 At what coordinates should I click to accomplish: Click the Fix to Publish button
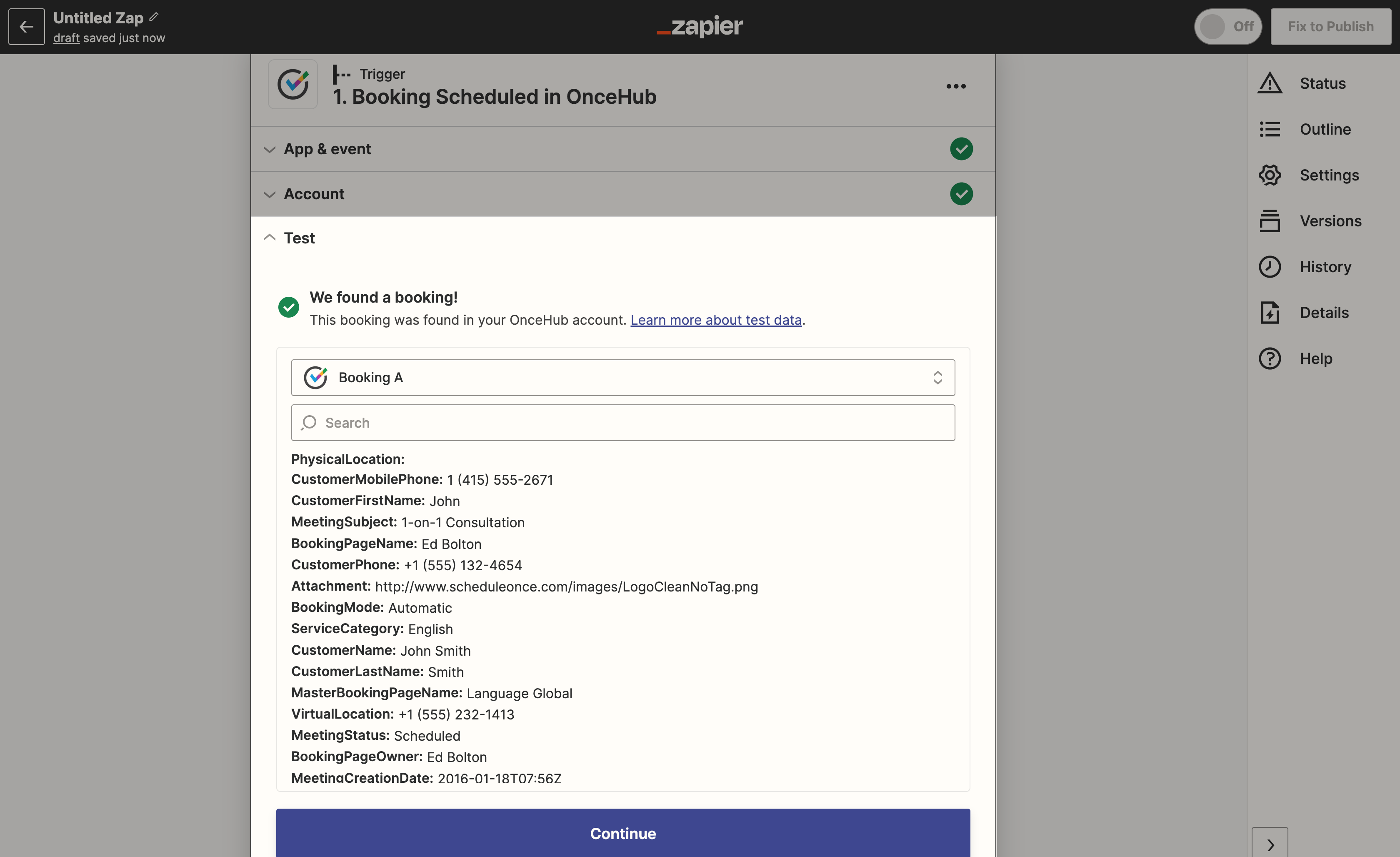click(1330, 27)
